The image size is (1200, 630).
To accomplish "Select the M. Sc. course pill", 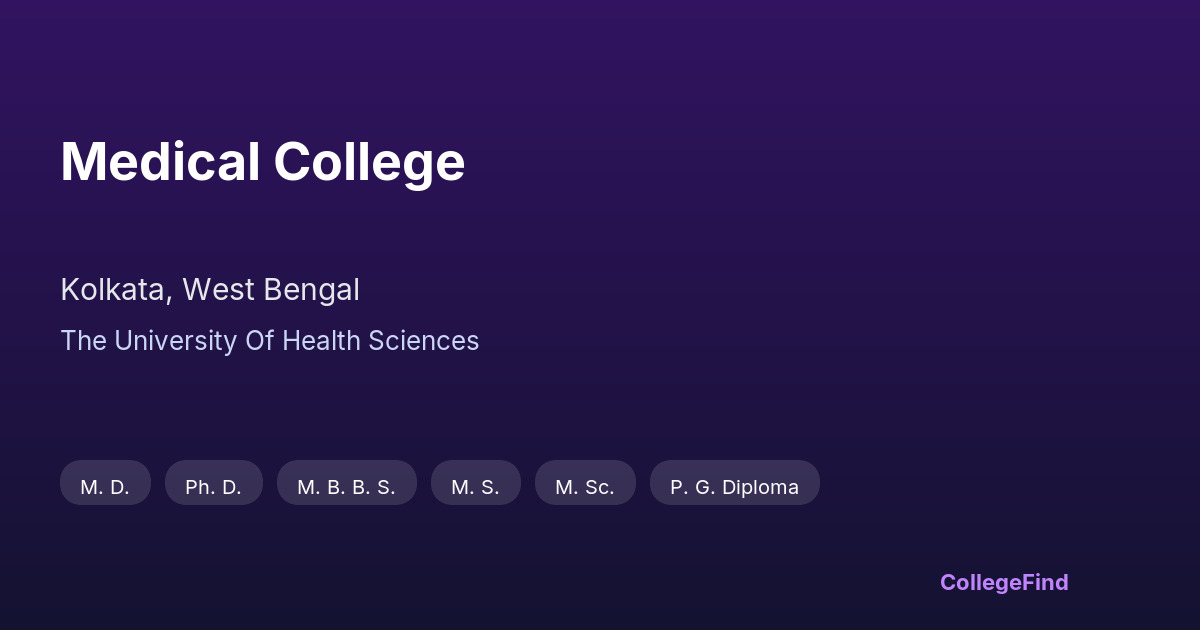I will [x=585, y=483].
